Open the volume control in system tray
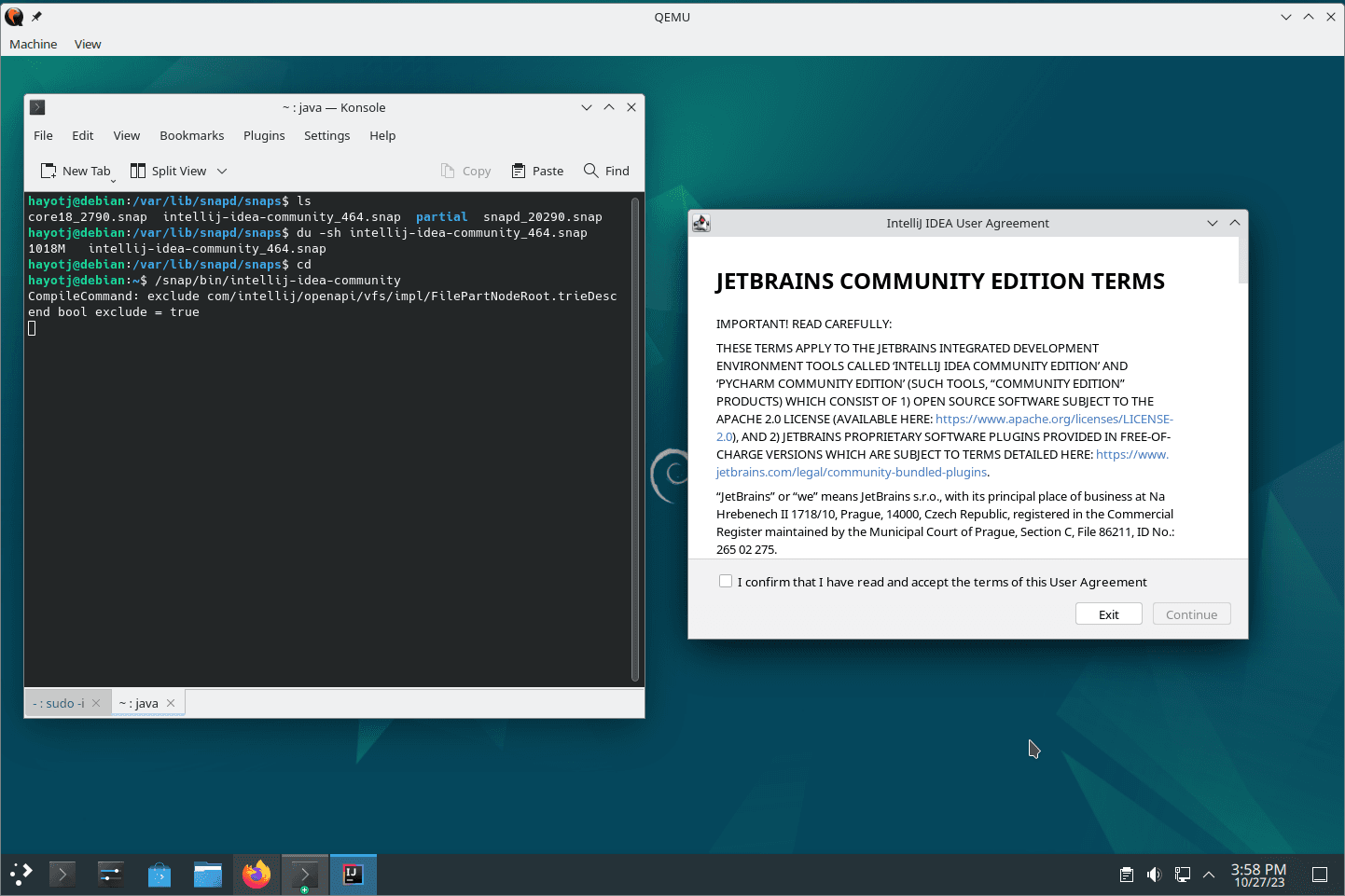Viewport: 1345px width, 896px height. [1154, 875]
